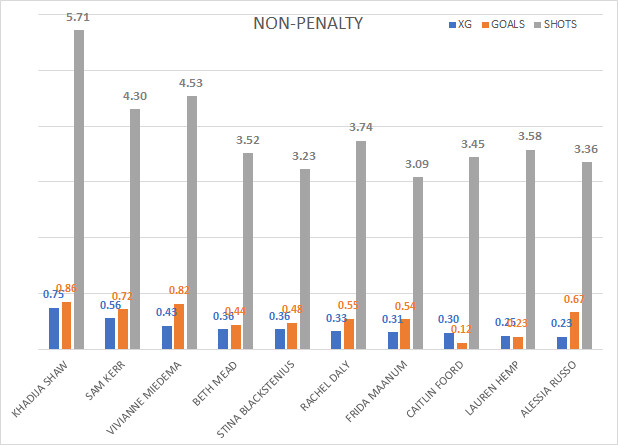
Task: Click the orange GOALS legend swatch
Action: click(485, 25)
